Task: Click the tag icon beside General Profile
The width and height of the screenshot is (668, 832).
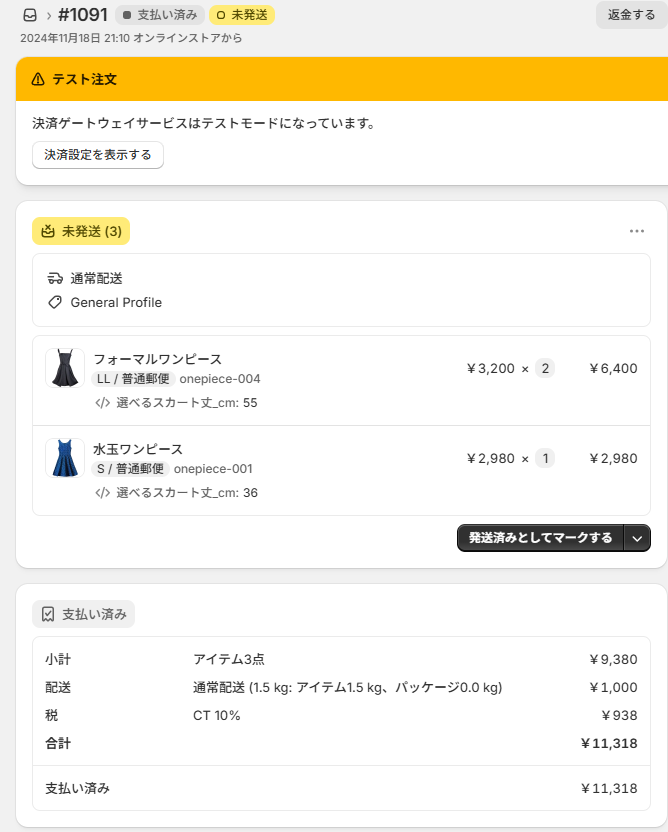Action: click(x=55, y=302)
